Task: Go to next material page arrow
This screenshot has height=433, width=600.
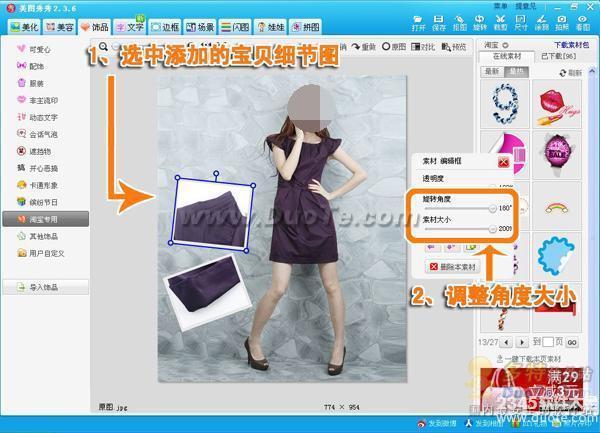Action: [522, 342]
